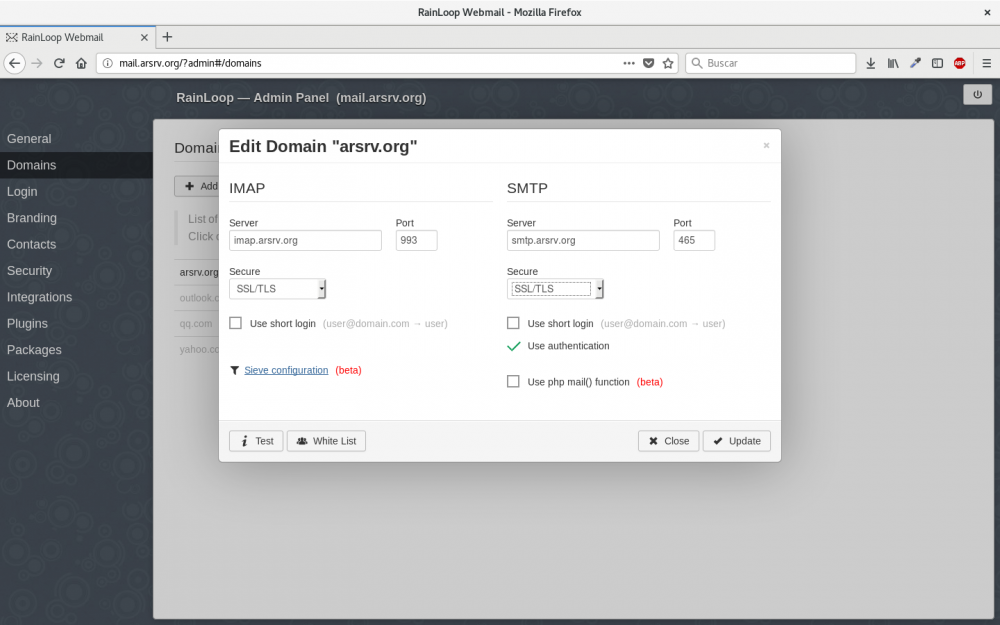Open the Firefox hamburger menu
Viewport: 1000px width, 625px height.
[x=987, y=63]
